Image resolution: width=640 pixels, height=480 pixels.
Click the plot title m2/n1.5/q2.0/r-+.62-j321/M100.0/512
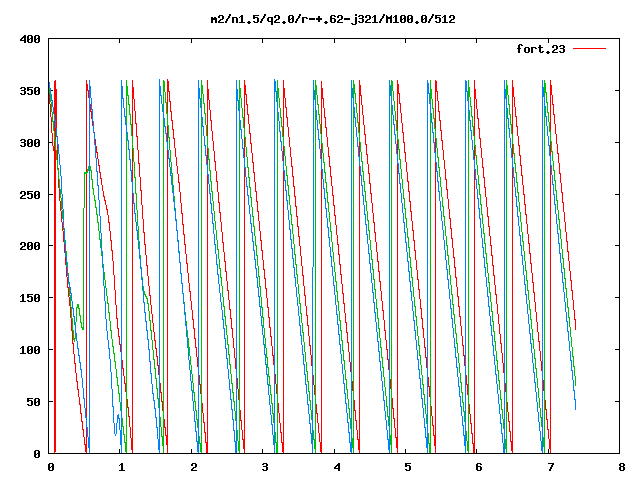pyautogui.click(x=333, y=19)
